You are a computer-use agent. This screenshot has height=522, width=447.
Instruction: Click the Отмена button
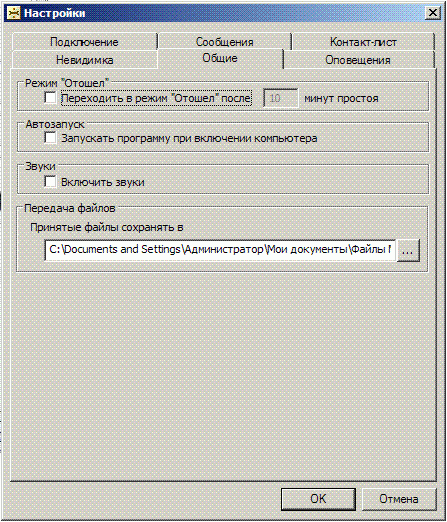pos(399,499)
